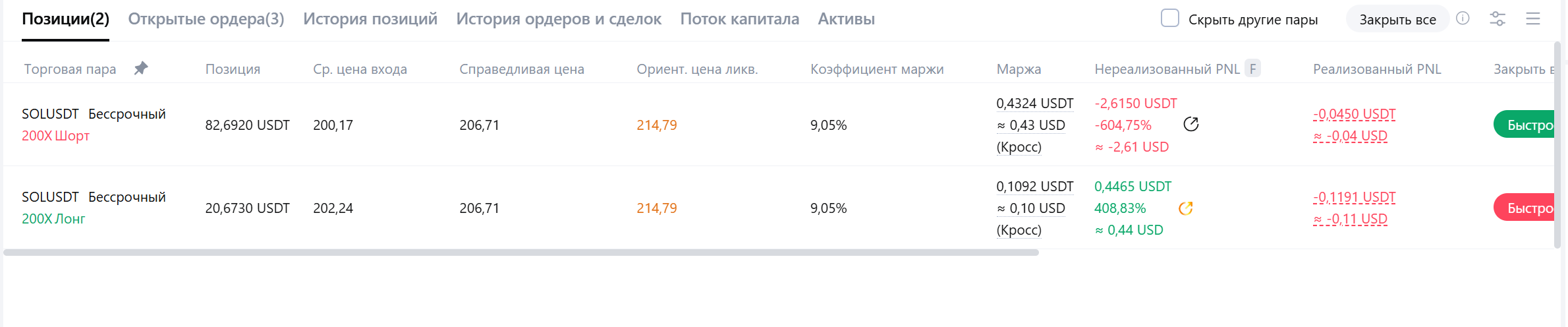Check the Скрыть другие пары checkbox
The image size is (1568, 327).
click(x=1170, y=18)
